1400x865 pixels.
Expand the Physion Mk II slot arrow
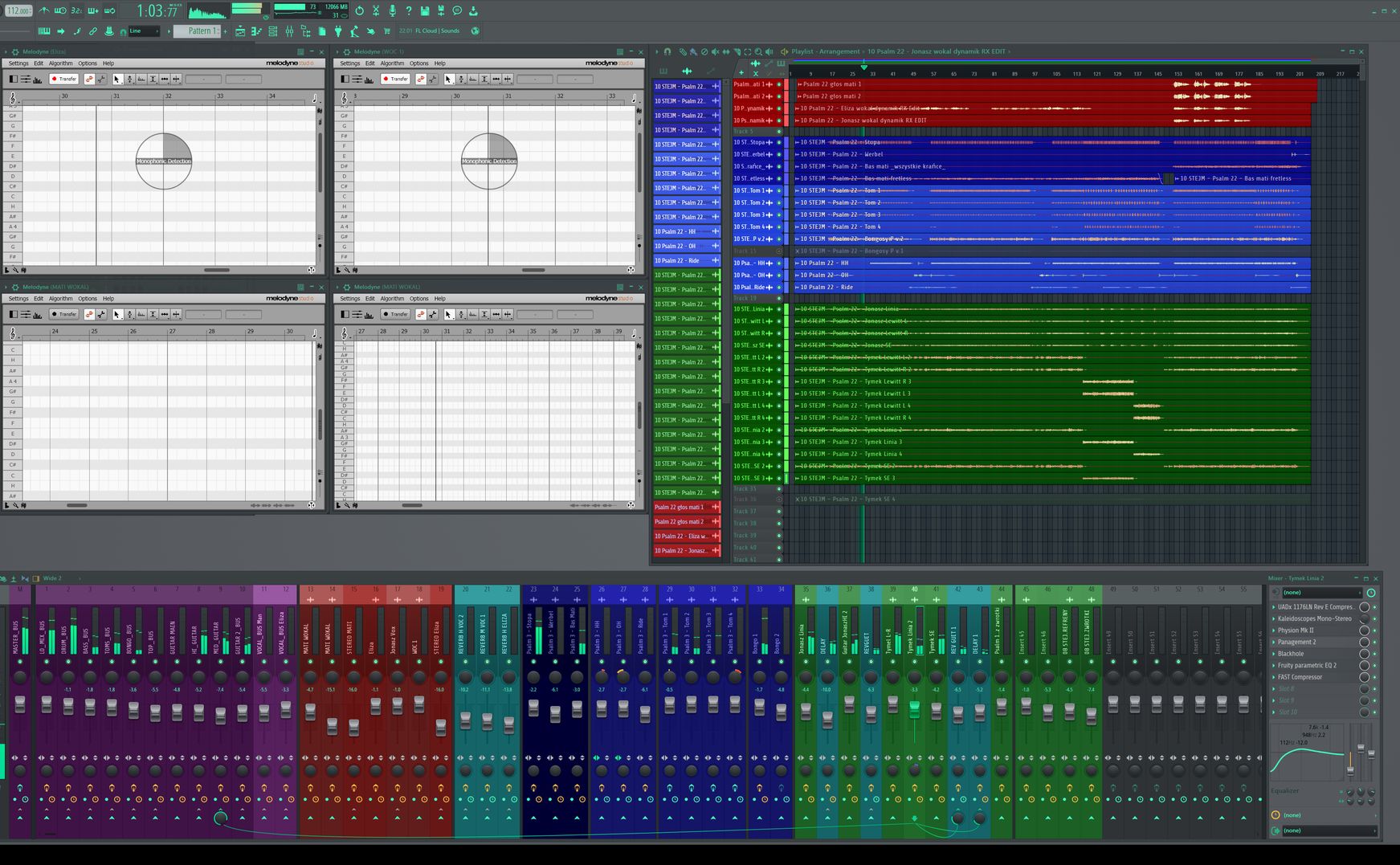1274,630
